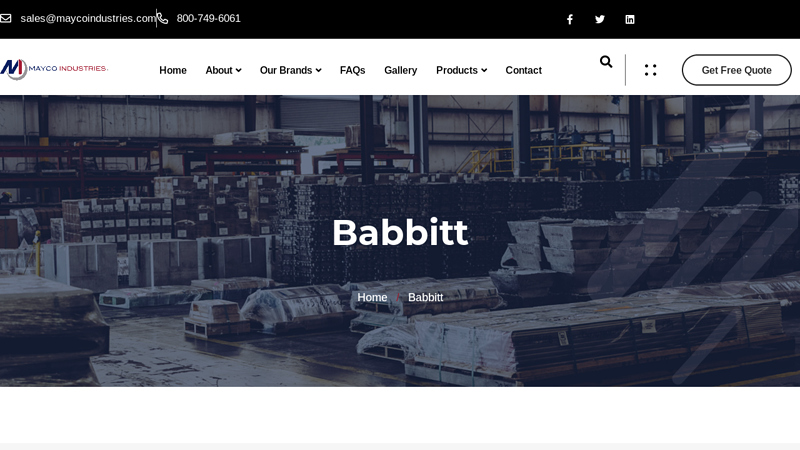Click the sales@maycoindustries.com email link
The image size is (800, 450).
click(x=88, y=18)
